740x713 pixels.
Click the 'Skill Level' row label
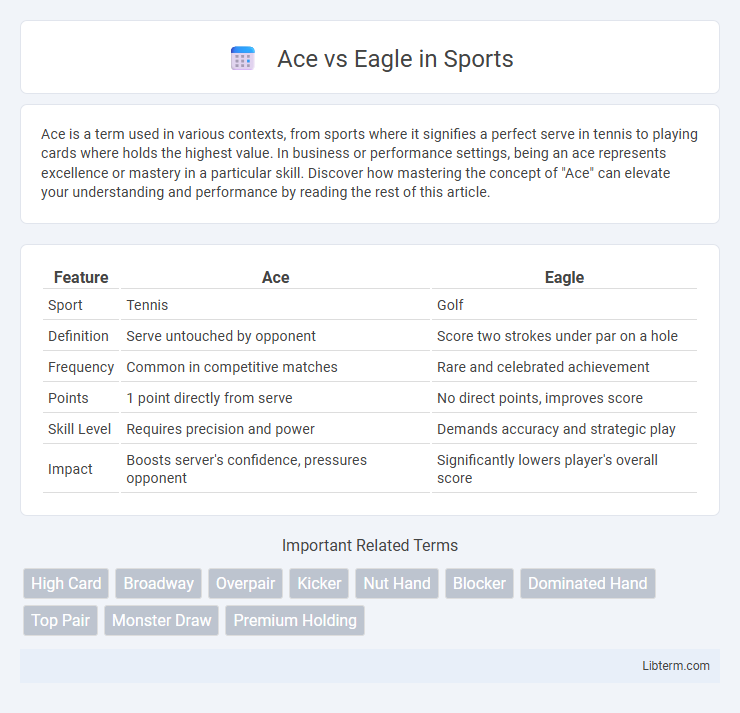click(x=81, y=429)
